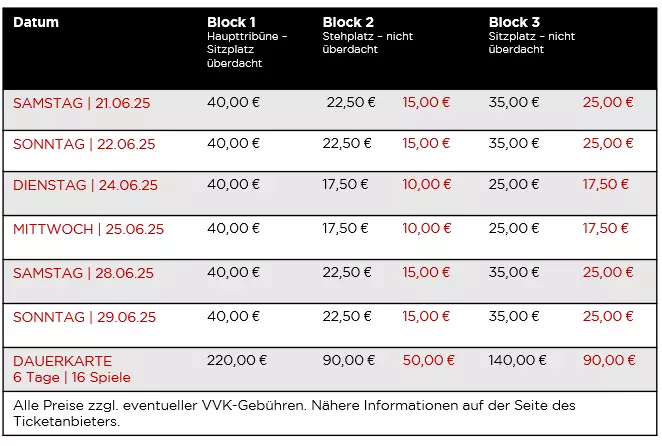Click the Datum column header
The width and height of the screenshot is (662, 446).
point(36,22)
